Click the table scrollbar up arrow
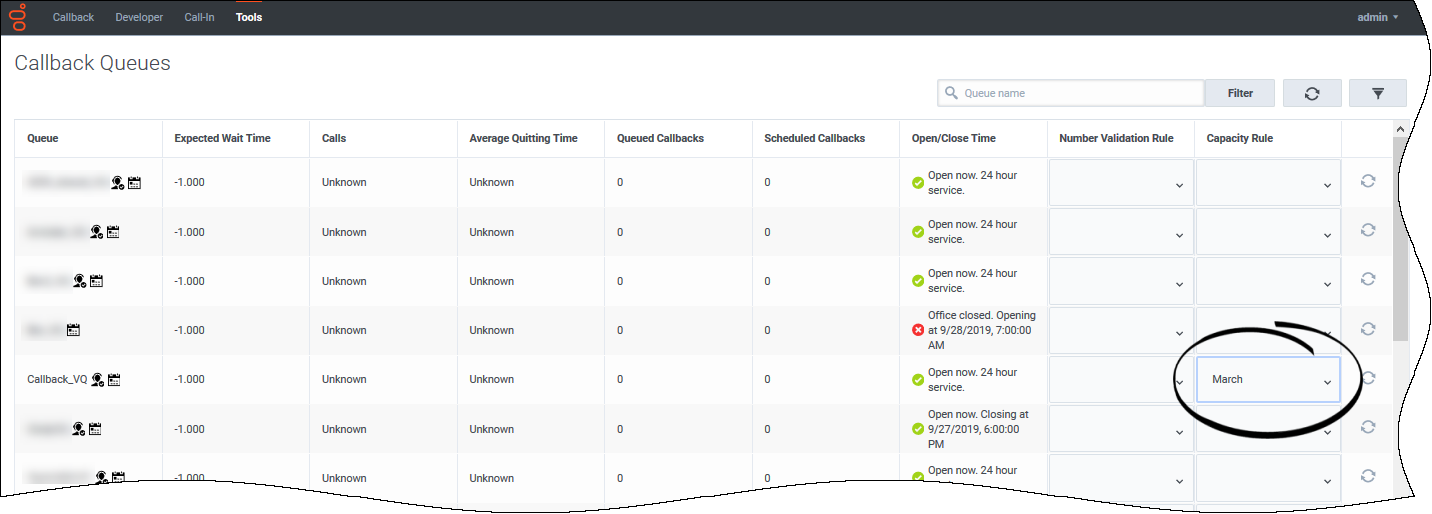The height and width of the screenshot is (514, 1432). (1400, 129)
